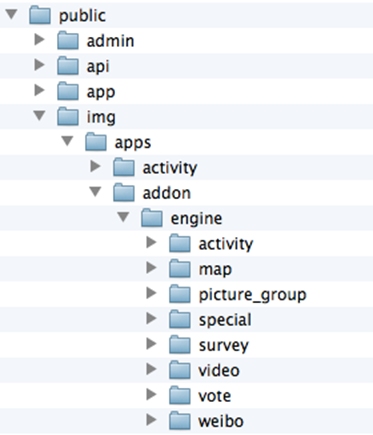The width and height of the screenshot is (373, 435).
Task: Expand activity folder triangle under apps
Action: (96, 166)
